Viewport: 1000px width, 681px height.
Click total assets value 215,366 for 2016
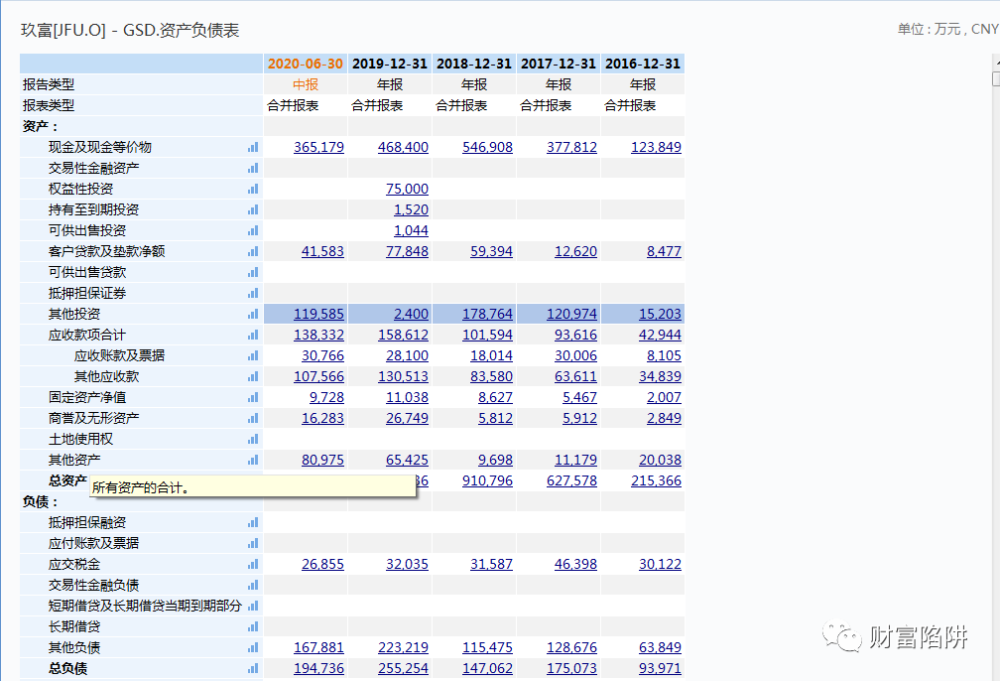point(656,481)
